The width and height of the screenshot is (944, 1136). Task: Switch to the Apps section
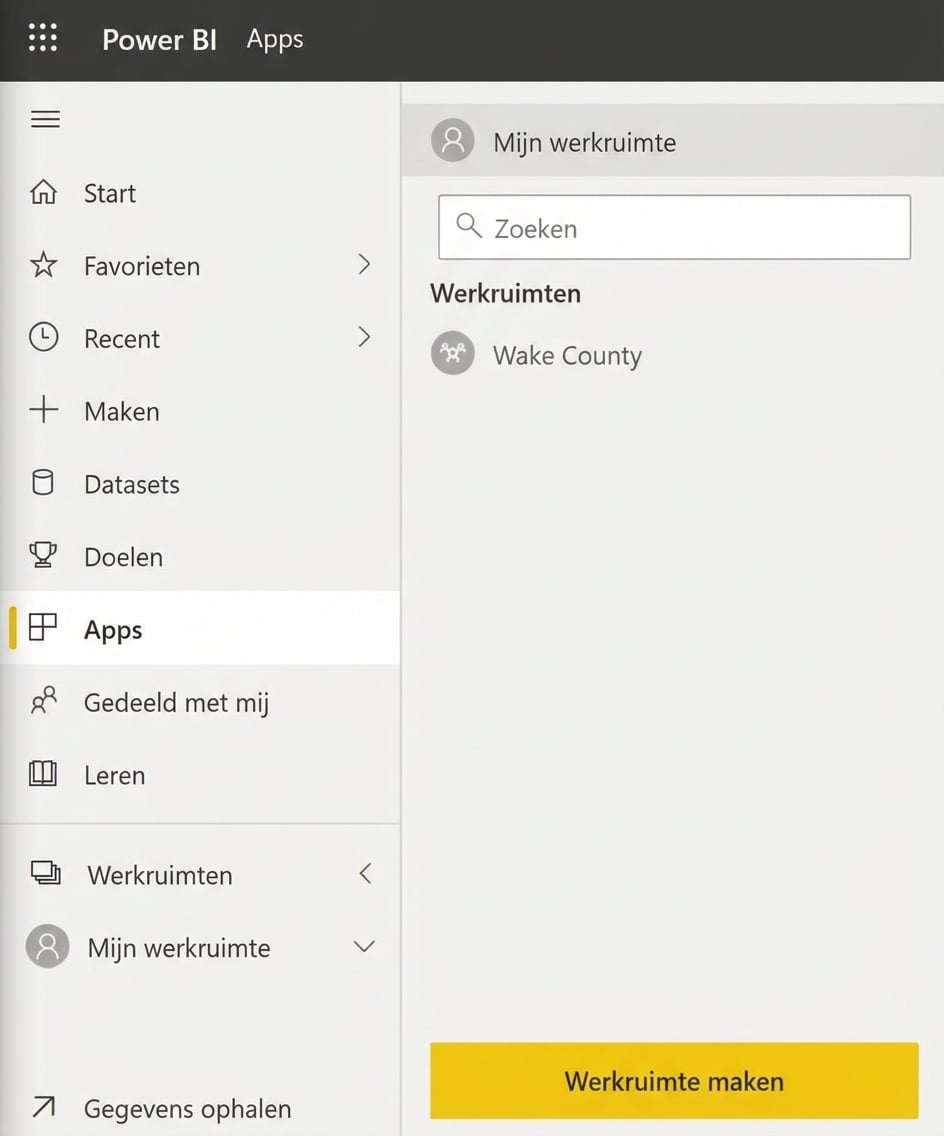[112, 629]
